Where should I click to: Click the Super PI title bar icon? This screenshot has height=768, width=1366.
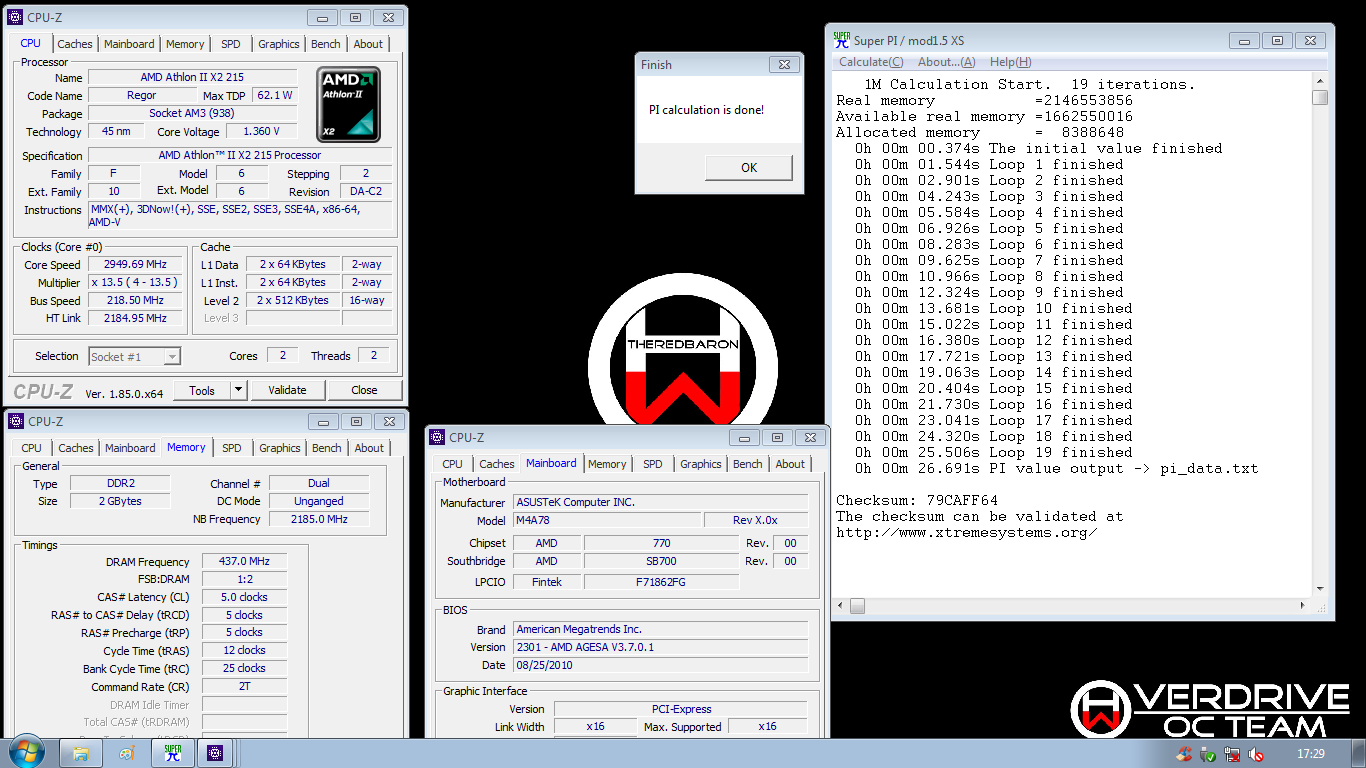(842, 40)
